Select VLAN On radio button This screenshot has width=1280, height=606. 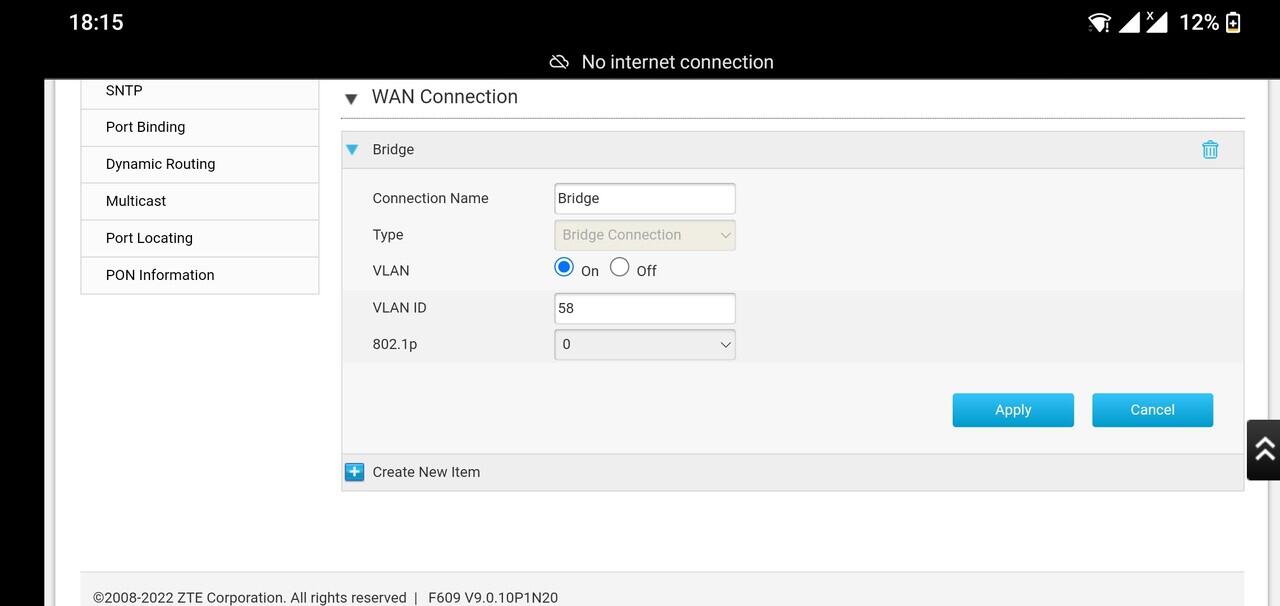point(564,267)
